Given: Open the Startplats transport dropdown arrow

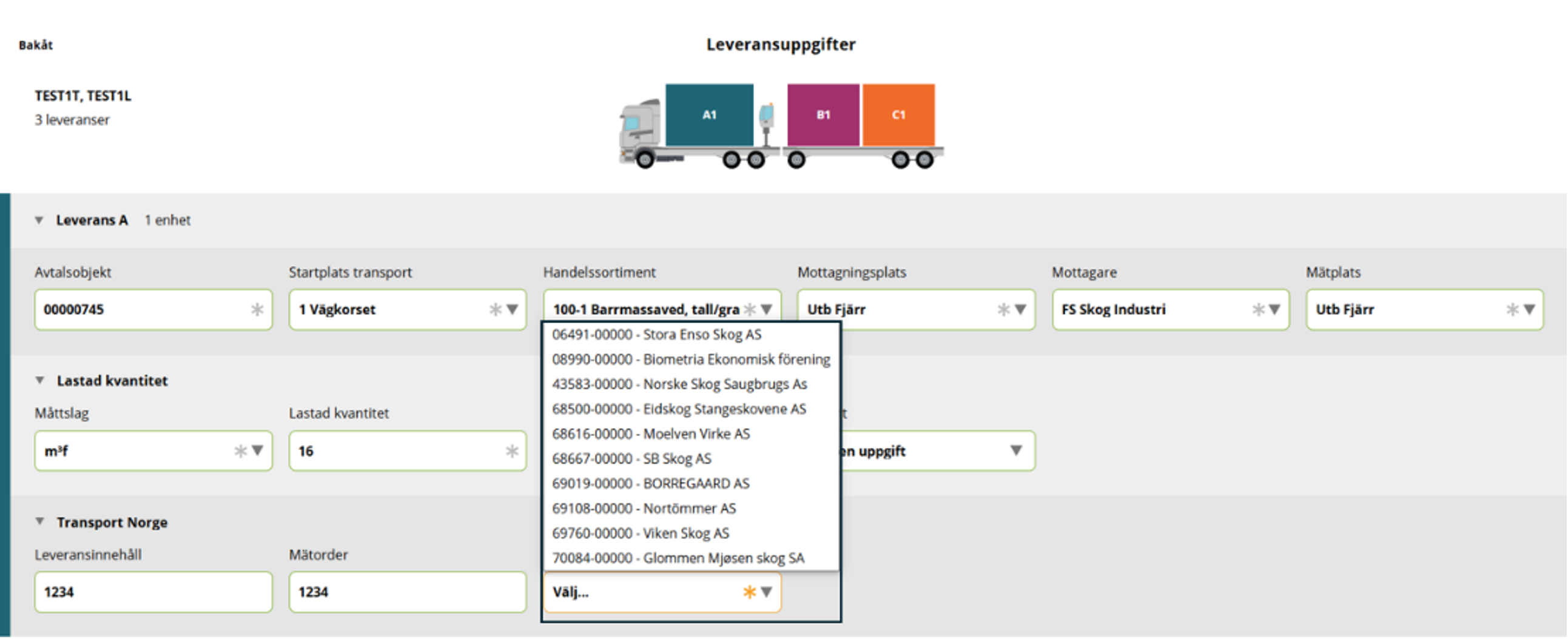Looking at the screenshot, I should (513, 309).
